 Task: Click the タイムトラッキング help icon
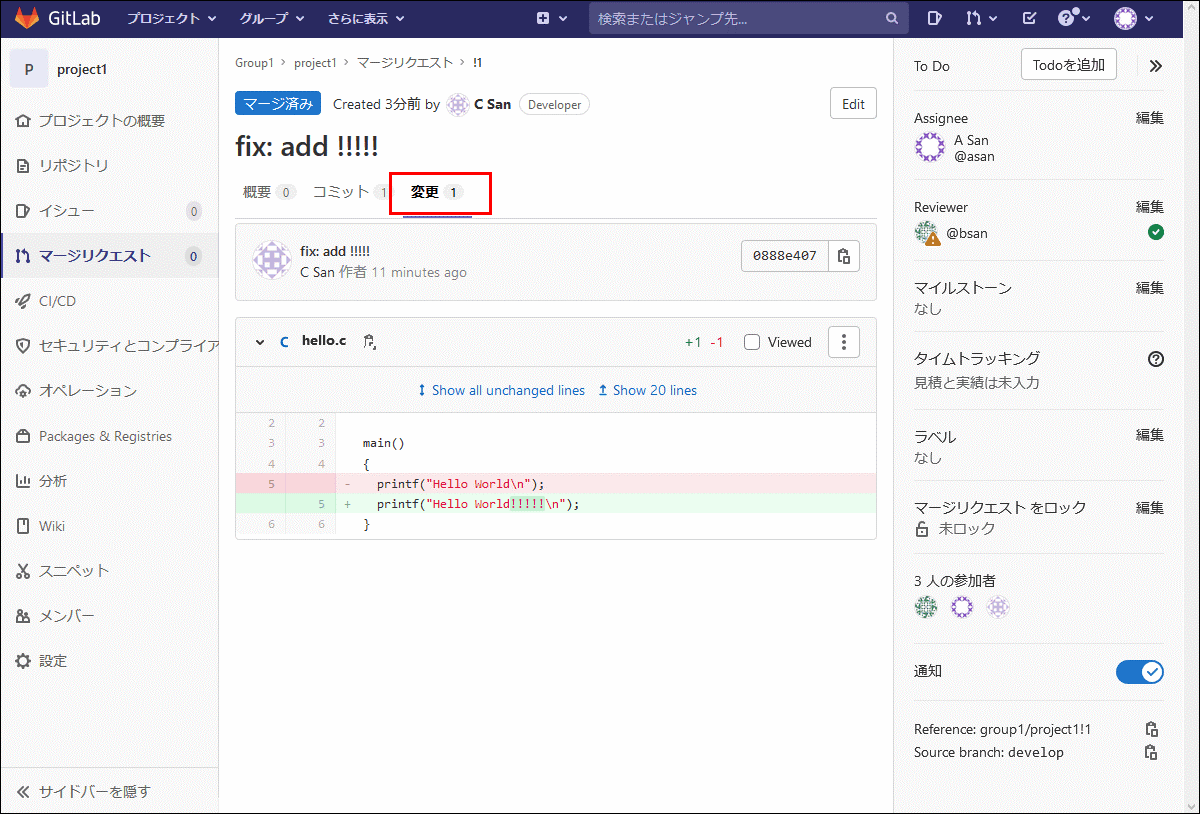tap(1156, 359)
